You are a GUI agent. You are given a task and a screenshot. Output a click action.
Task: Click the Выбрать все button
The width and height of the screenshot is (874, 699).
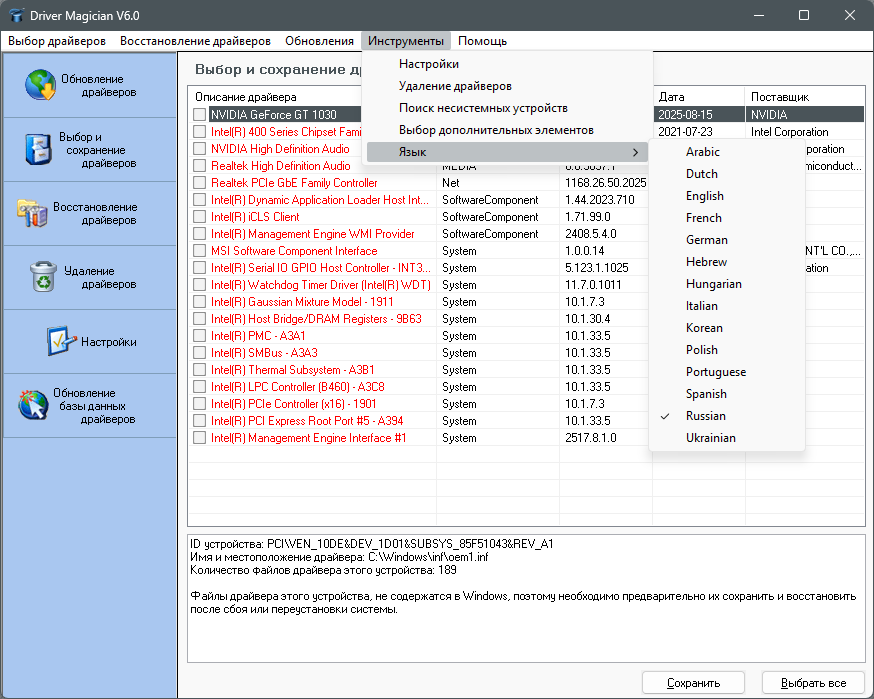(813, 683)
